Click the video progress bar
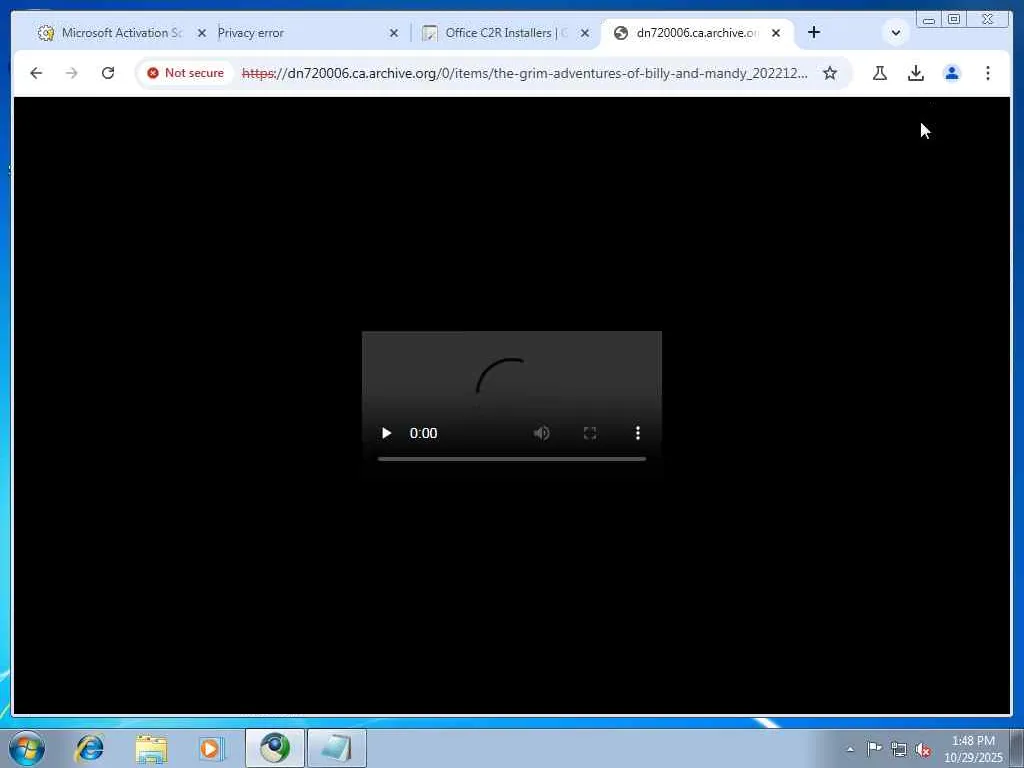The height and width of the screenshot is (768, 1024). click(x=512, y=459)
